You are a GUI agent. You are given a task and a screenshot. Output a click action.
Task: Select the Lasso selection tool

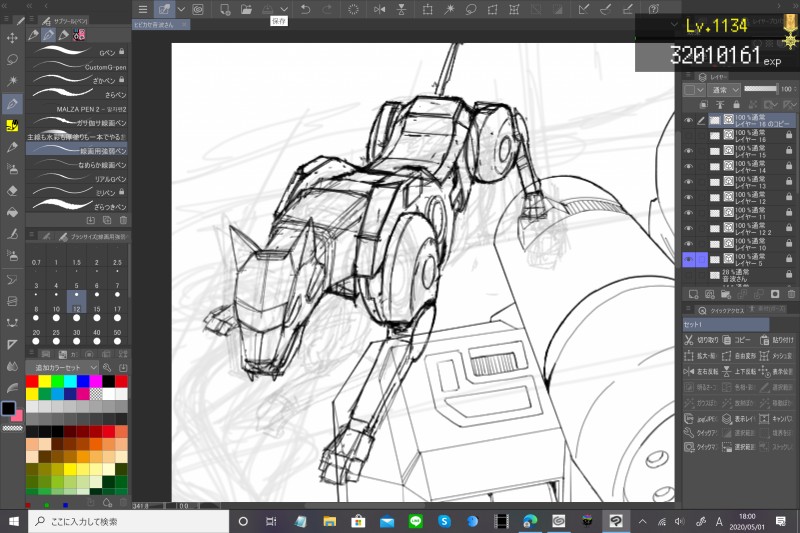[x=13, y=59]
